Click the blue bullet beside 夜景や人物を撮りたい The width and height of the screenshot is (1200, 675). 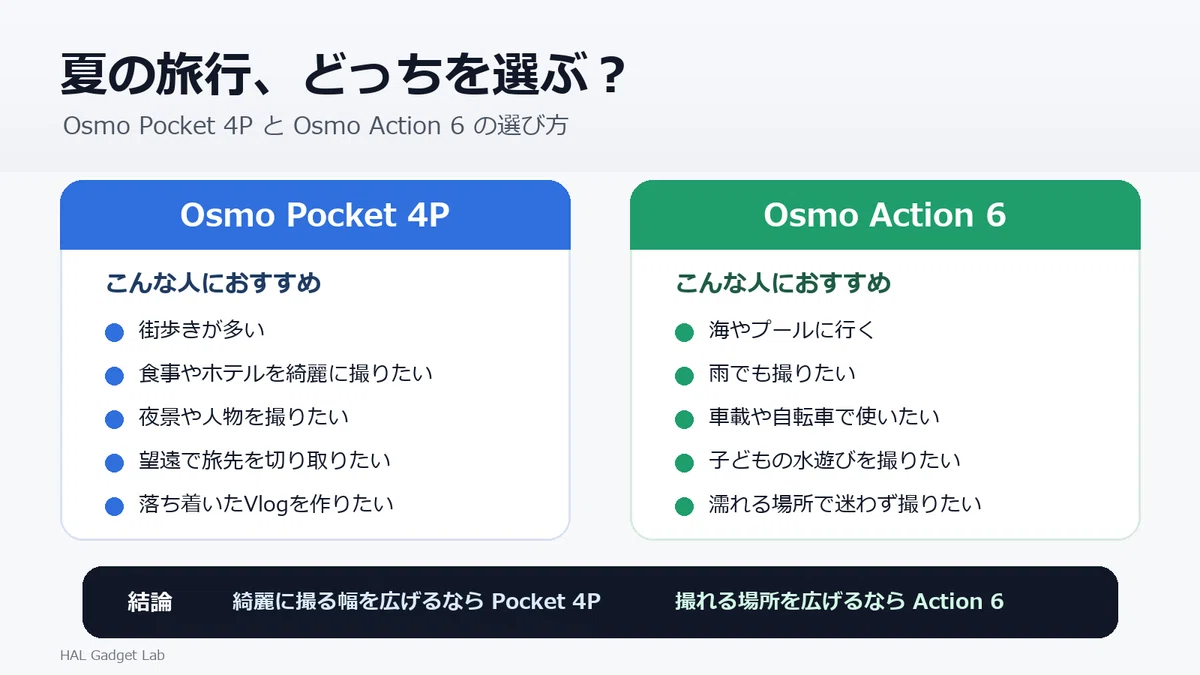[x=114, y=419]
